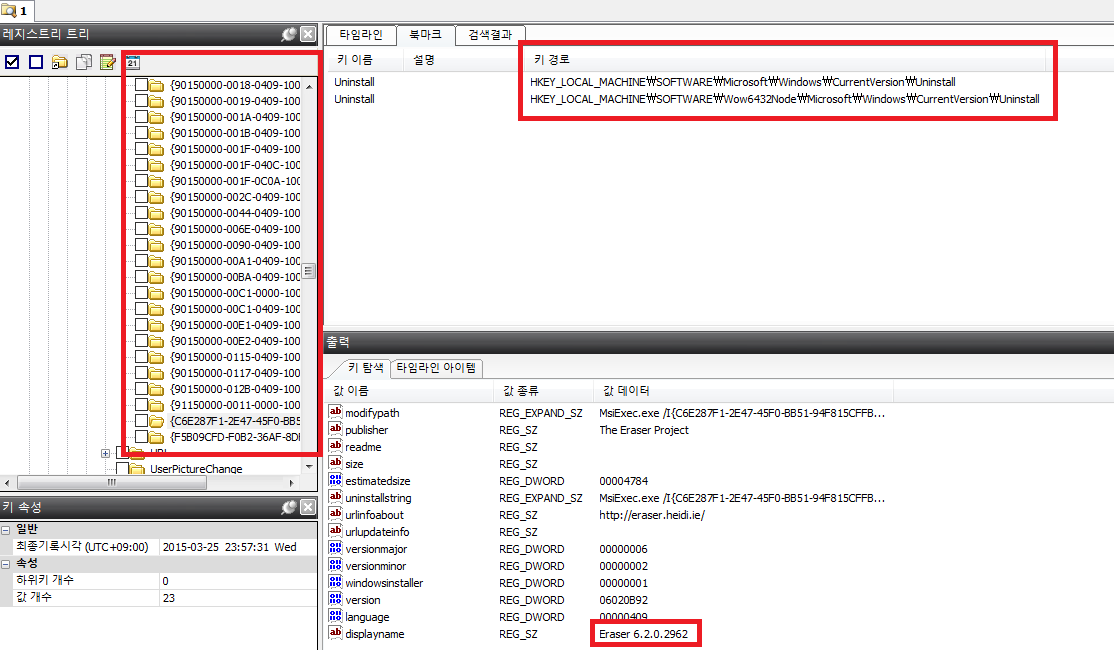Screen dimensions: 1114x650
Task: Check the UserPictureChange key checkbox
Action: point(122,469)
